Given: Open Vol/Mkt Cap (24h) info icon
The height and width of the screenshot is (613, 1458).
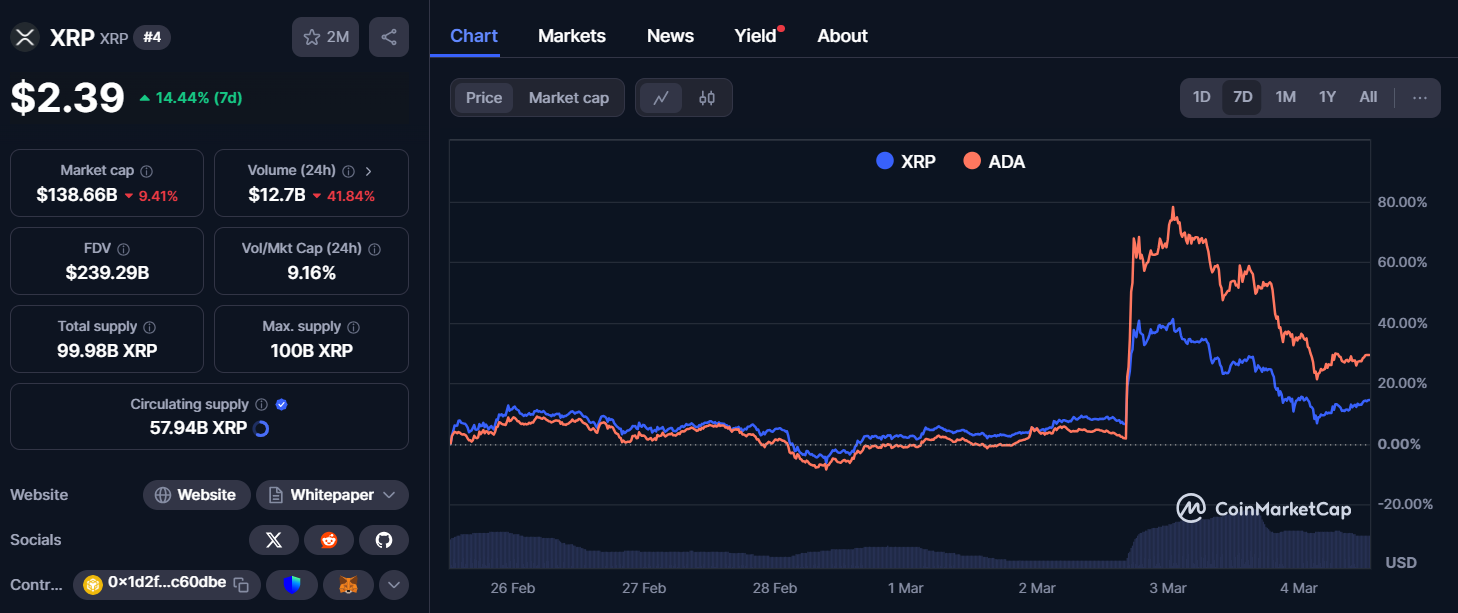Looking at the screenshot, I should tap(375, 249).
